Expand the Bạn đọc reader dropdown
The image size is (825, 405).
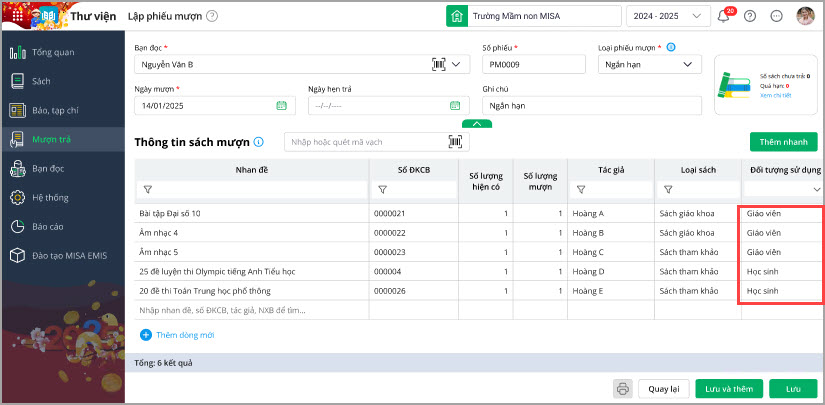click(x=457, y=64)
